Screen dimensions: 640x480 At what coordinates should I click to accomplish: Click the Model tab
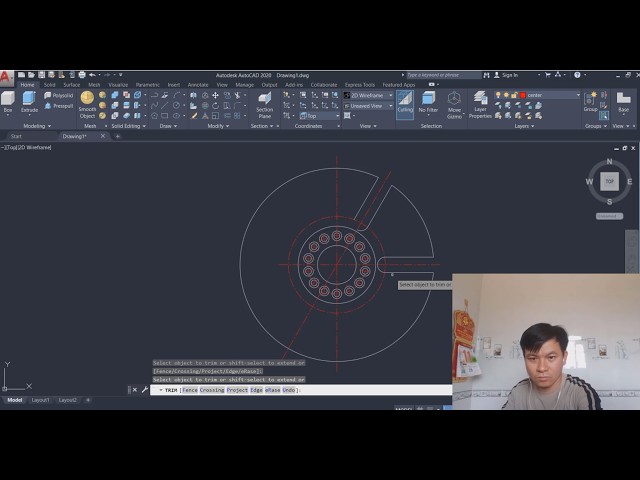15,400
